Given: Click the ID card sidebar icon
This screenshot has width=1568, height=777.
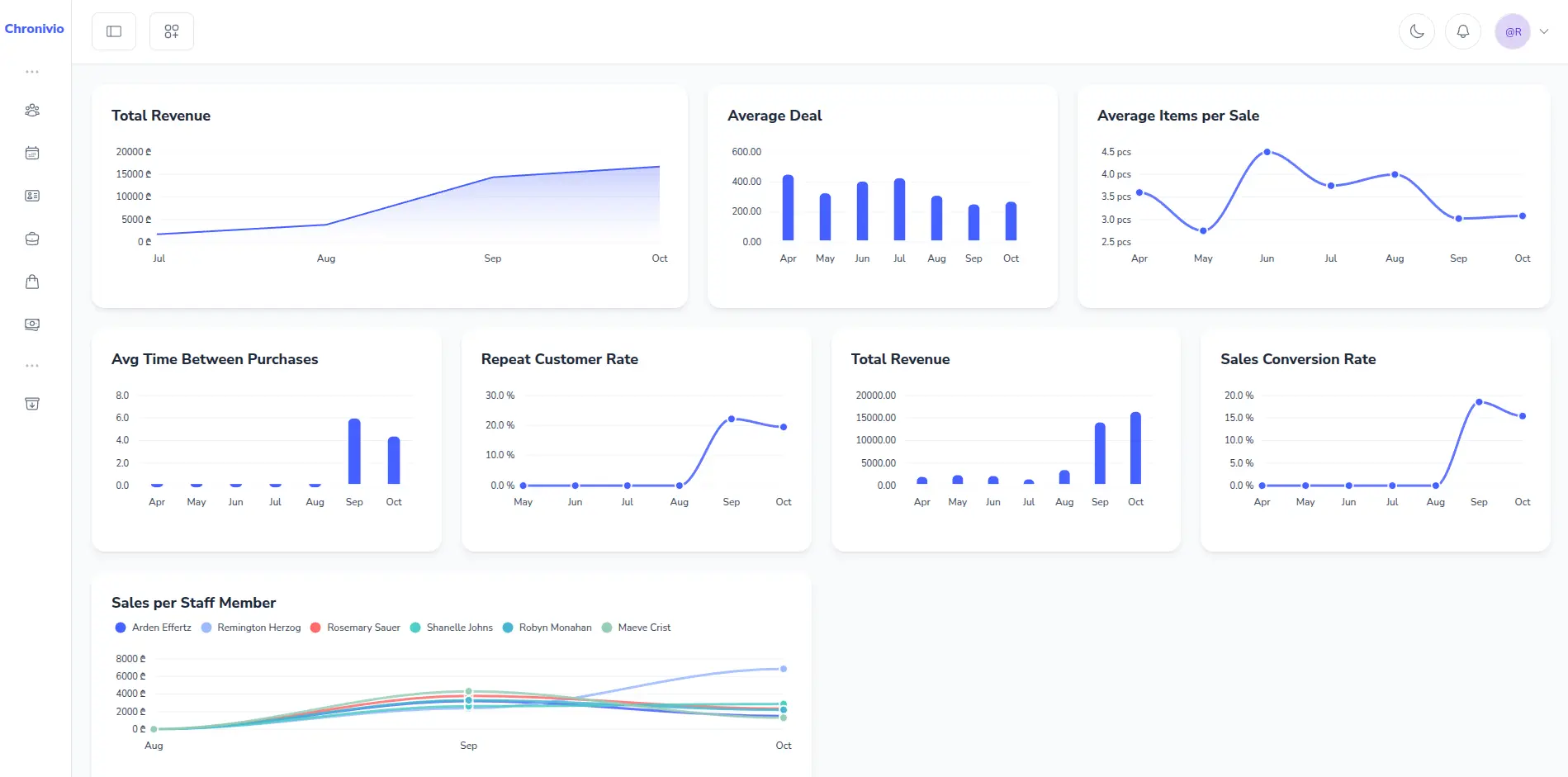Looking at the screenshot, I should point(32,197).
